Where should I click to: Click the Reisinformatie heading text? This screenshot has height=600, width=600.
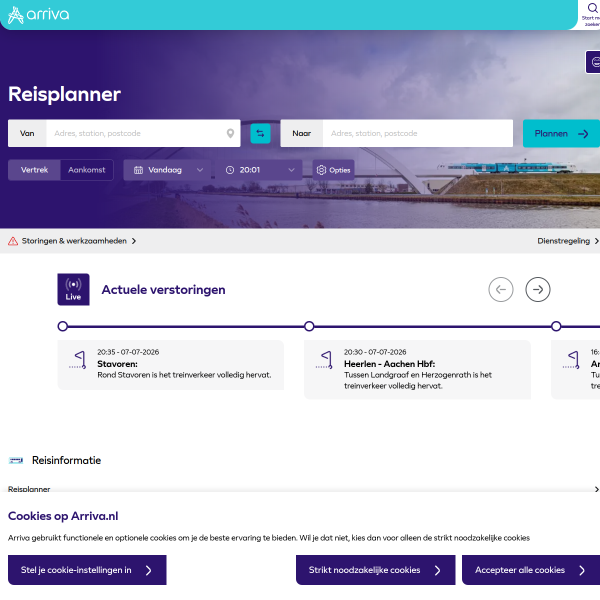coord(67,460)
